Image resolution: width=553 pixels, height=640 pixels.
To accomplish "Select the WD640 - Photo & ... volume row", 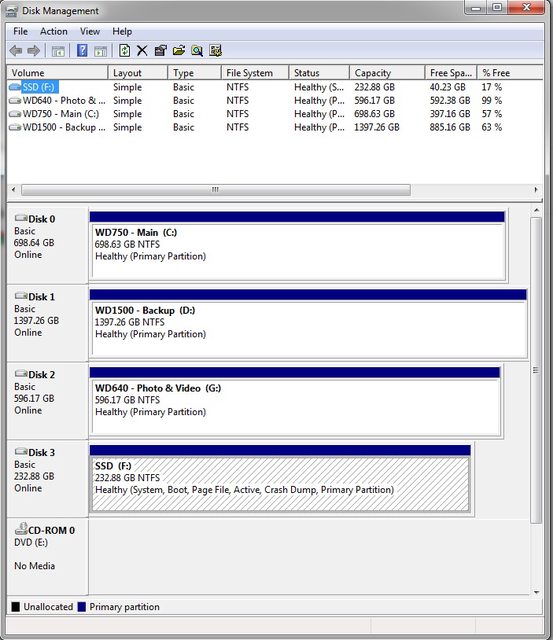I will point(275,100).
